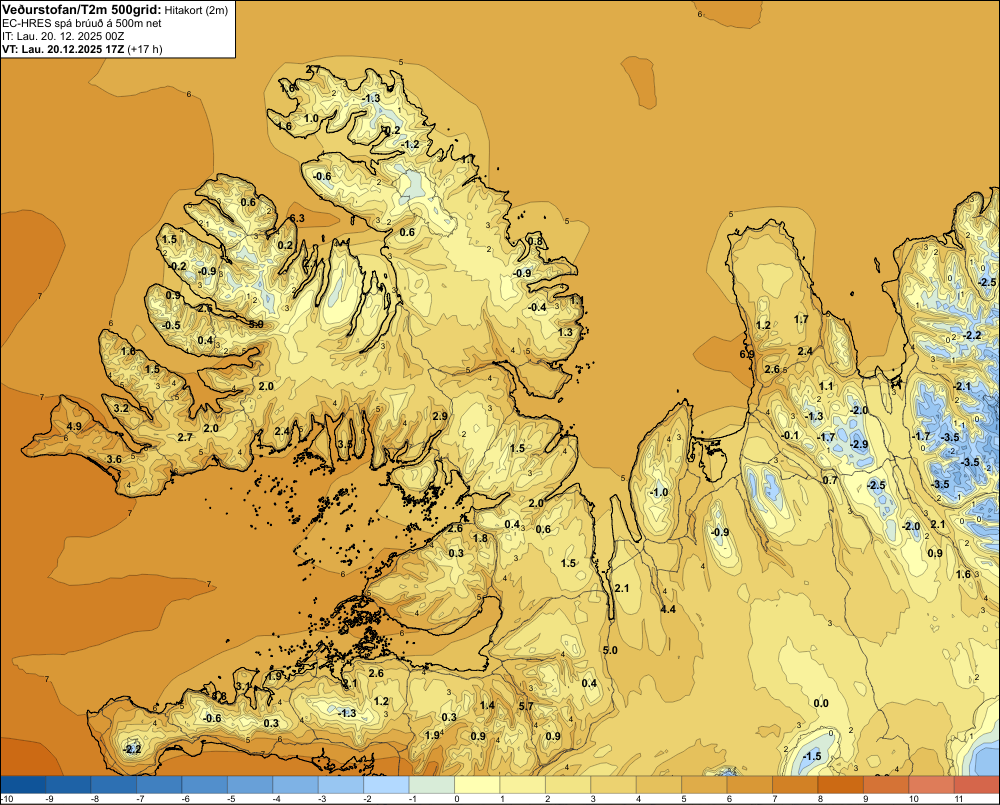This screenshot has height=805, width=1000.
Task: Click the "-10" legend scale label
Action: (x=7, y=799)
